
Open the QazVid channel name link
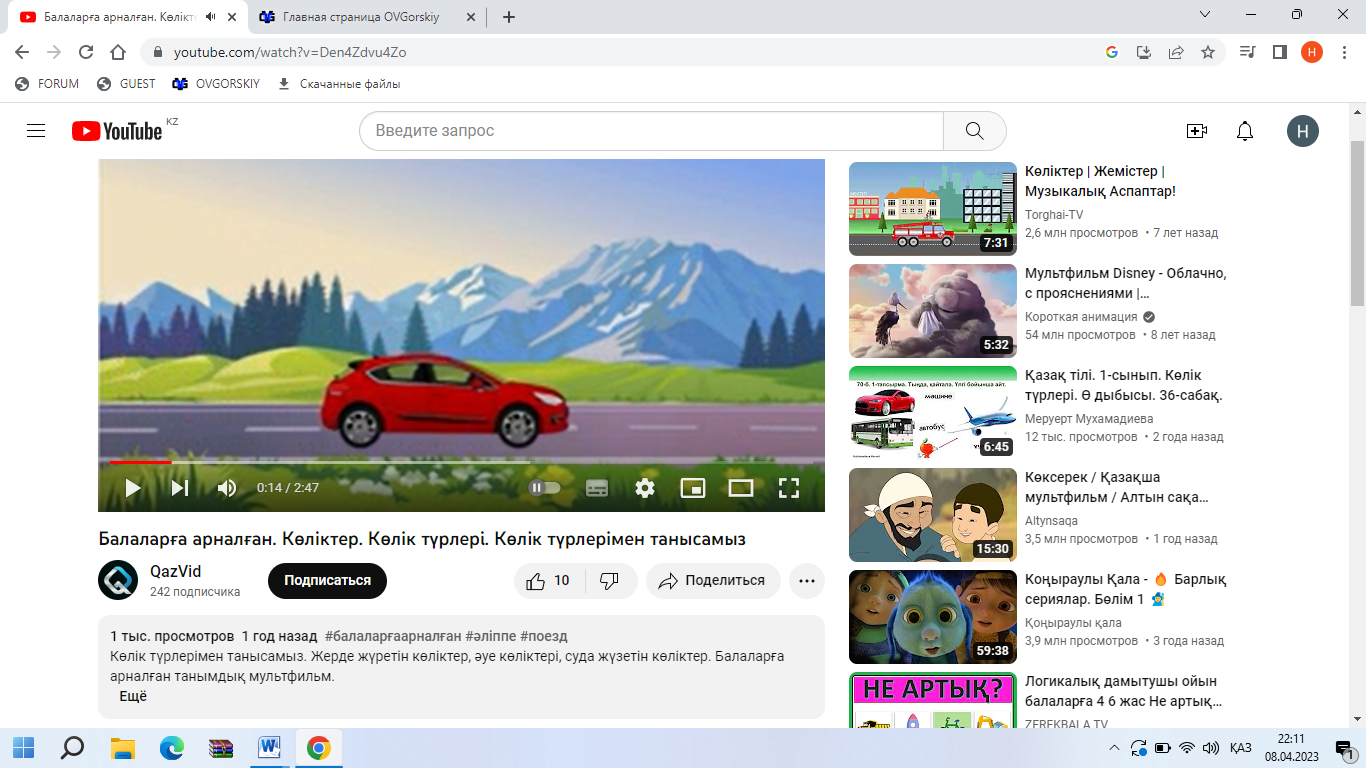coord(175,571)
